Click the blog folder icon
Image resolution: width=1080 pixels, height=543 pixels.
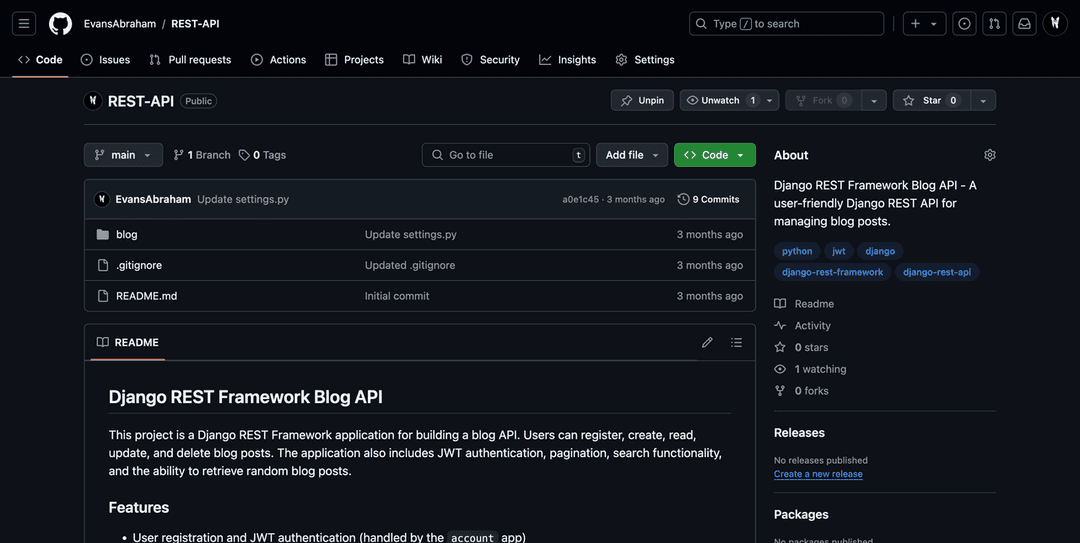[103, 234]
